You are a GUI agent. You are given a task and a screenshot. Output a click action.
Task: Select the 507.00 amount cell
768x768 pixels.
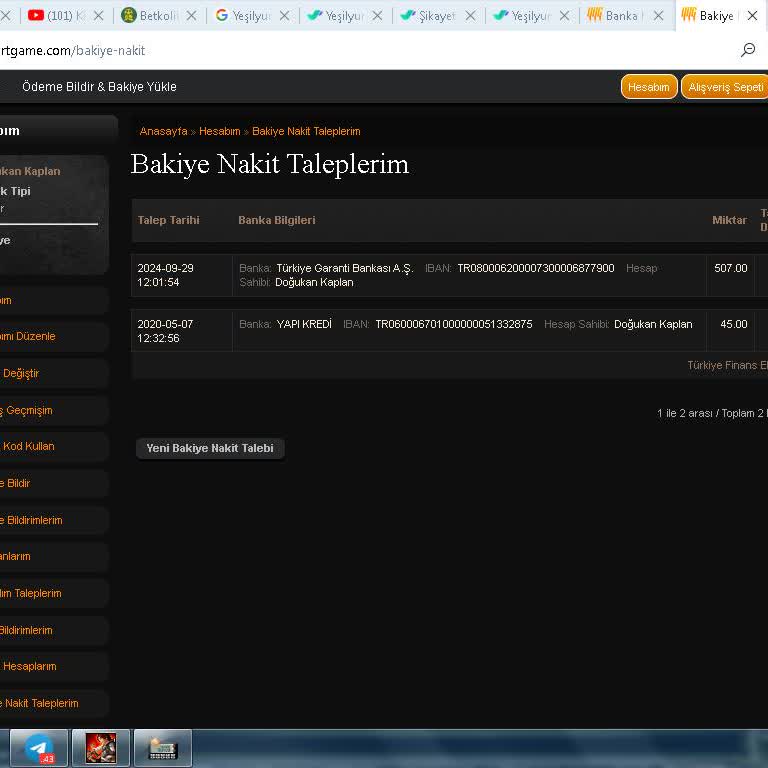(x=730, y=268)
